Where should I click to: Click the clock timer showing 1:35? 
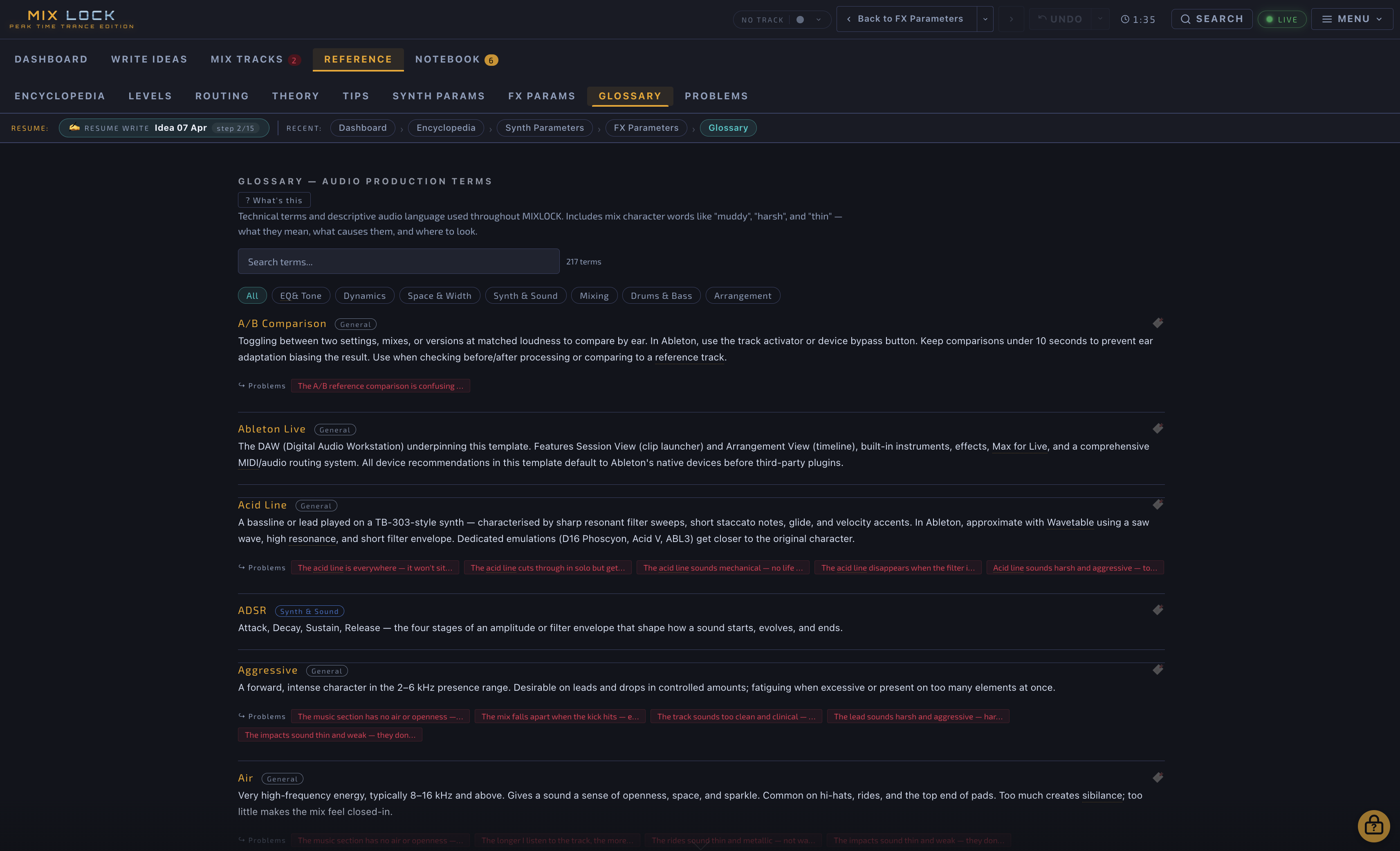[x=1138, y=19]
